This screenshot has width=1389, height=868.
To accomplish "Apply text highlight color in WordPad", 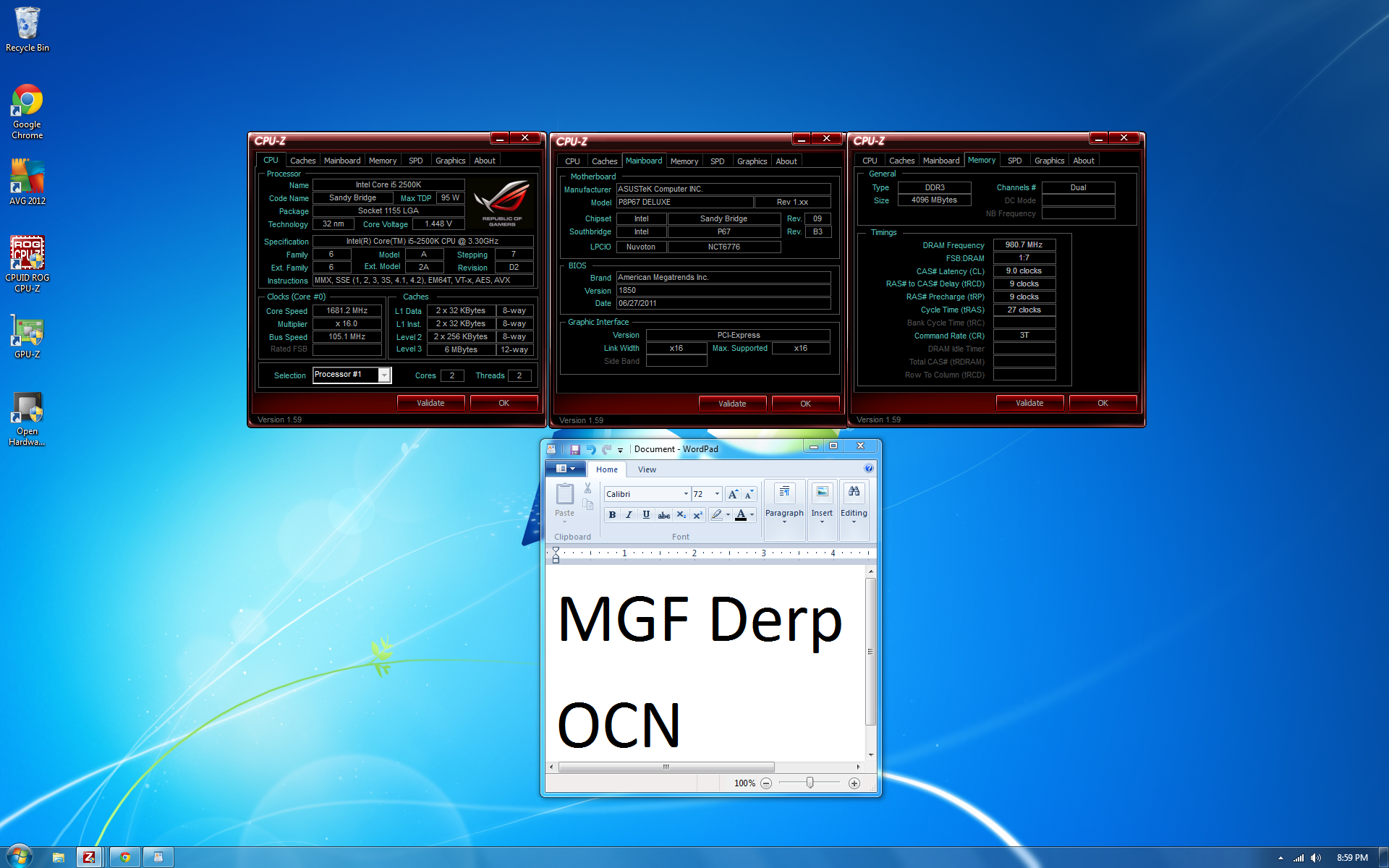I will point(716,515).
